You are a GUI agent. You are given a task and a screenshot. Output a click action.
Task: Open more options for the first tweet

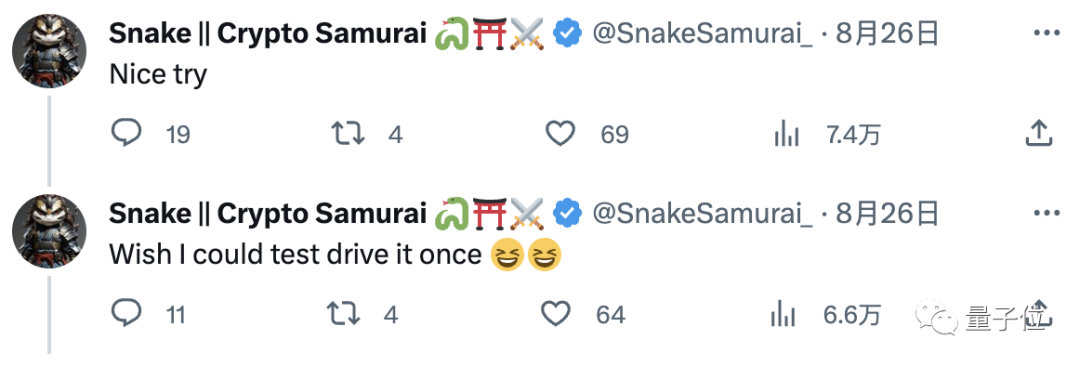click(x=1047, y=32)
